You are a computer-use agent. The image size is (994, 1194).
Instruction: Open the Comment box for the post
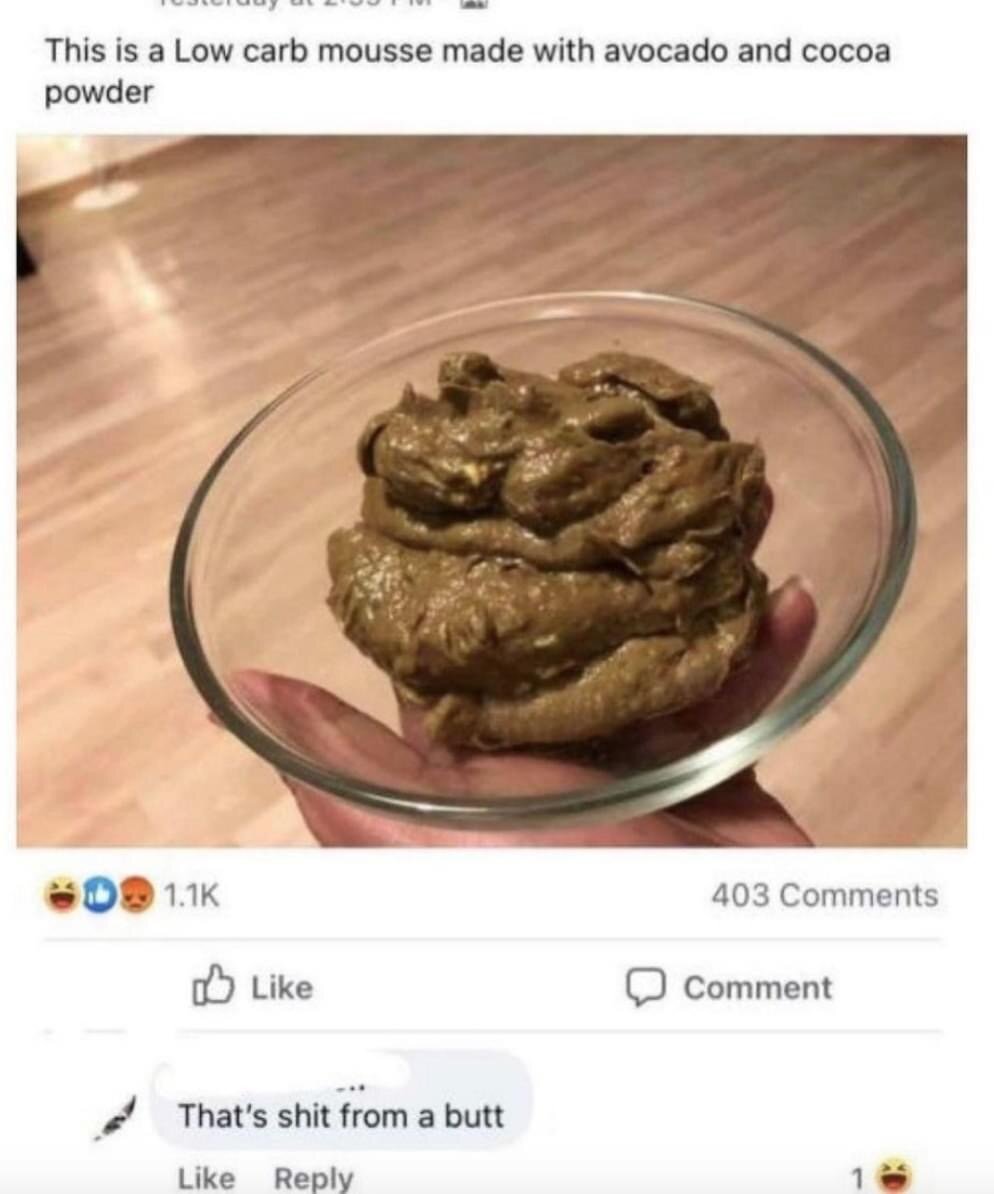(730, 988)
